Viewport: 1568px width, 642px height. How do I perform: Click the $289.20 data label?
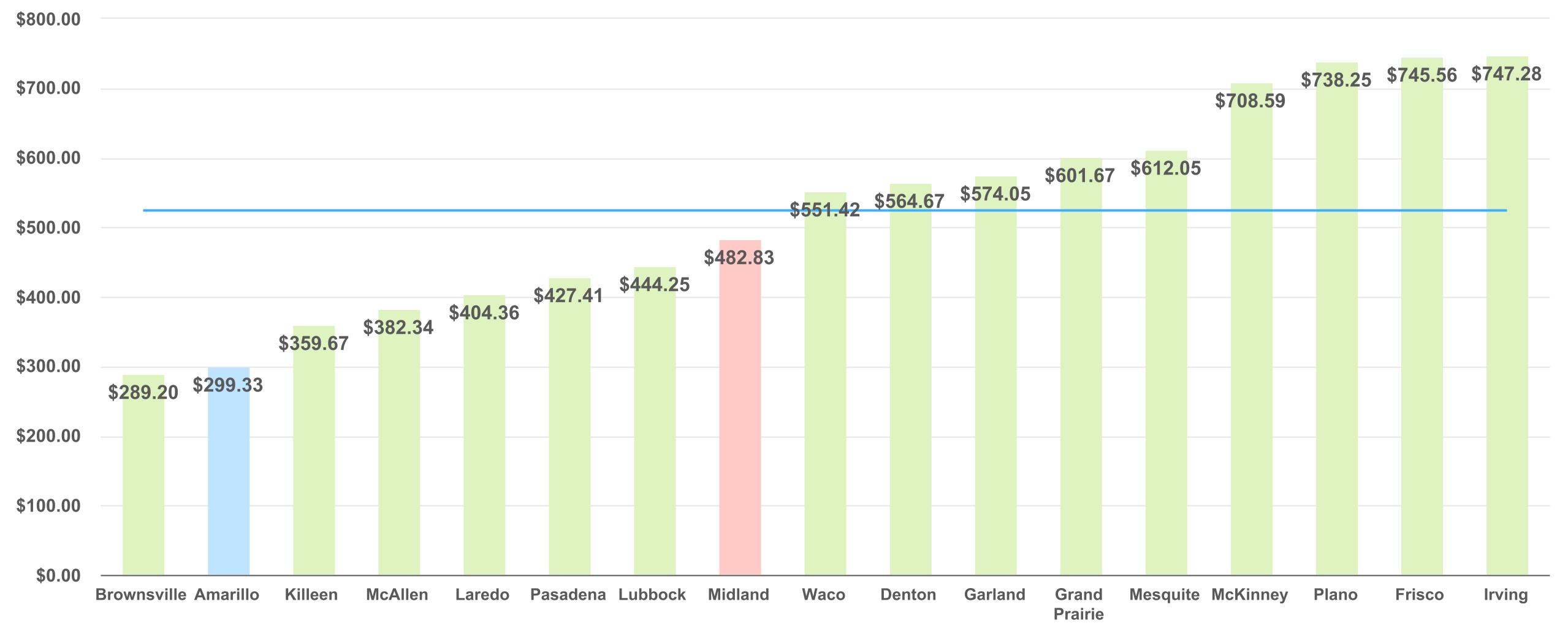pos(143,393)
